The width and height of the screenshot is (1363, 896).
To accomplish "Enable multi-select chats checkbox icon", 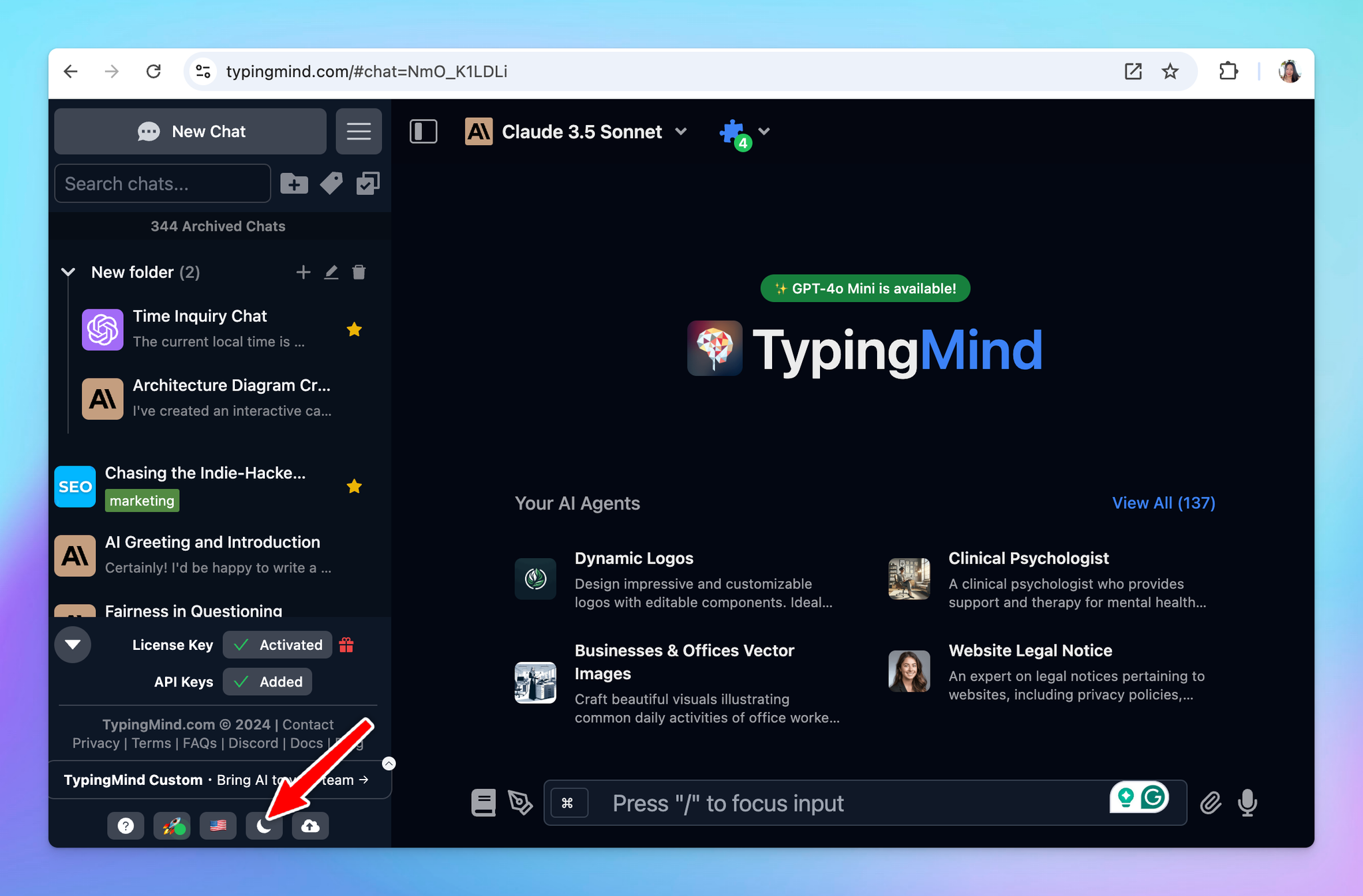I will tap(368, 183).
